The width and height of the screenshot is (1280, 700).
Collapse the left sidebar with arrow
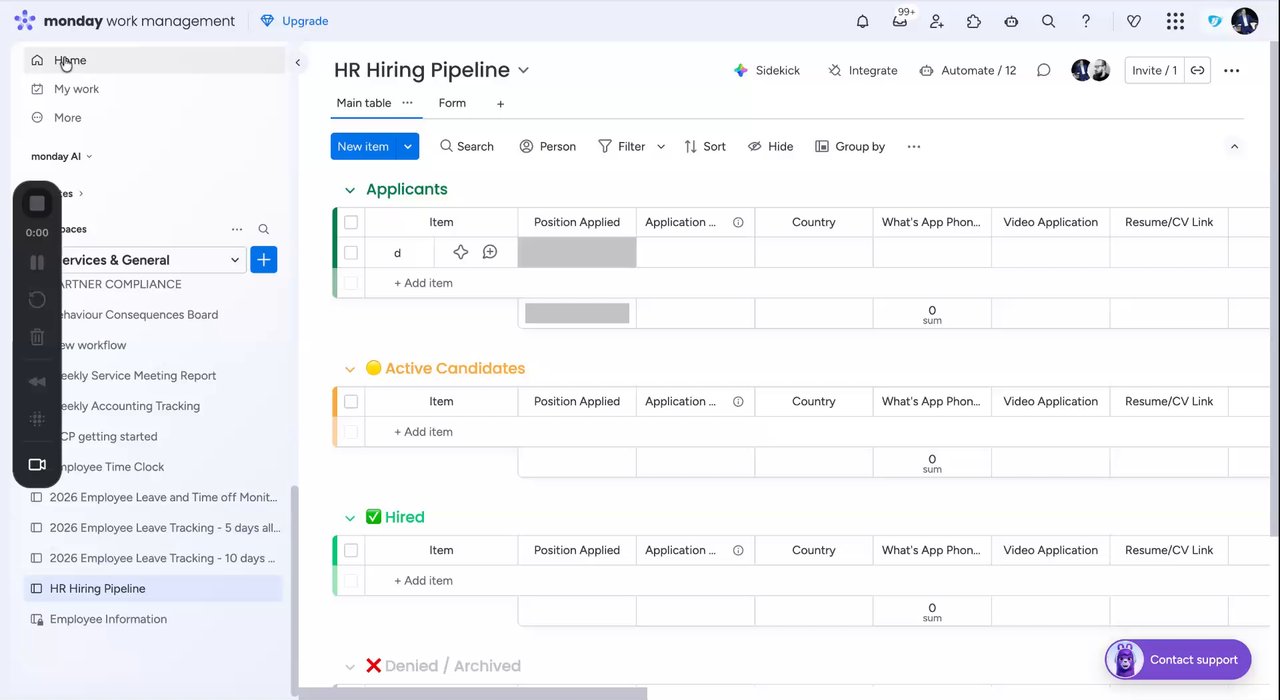pos(297,62)
